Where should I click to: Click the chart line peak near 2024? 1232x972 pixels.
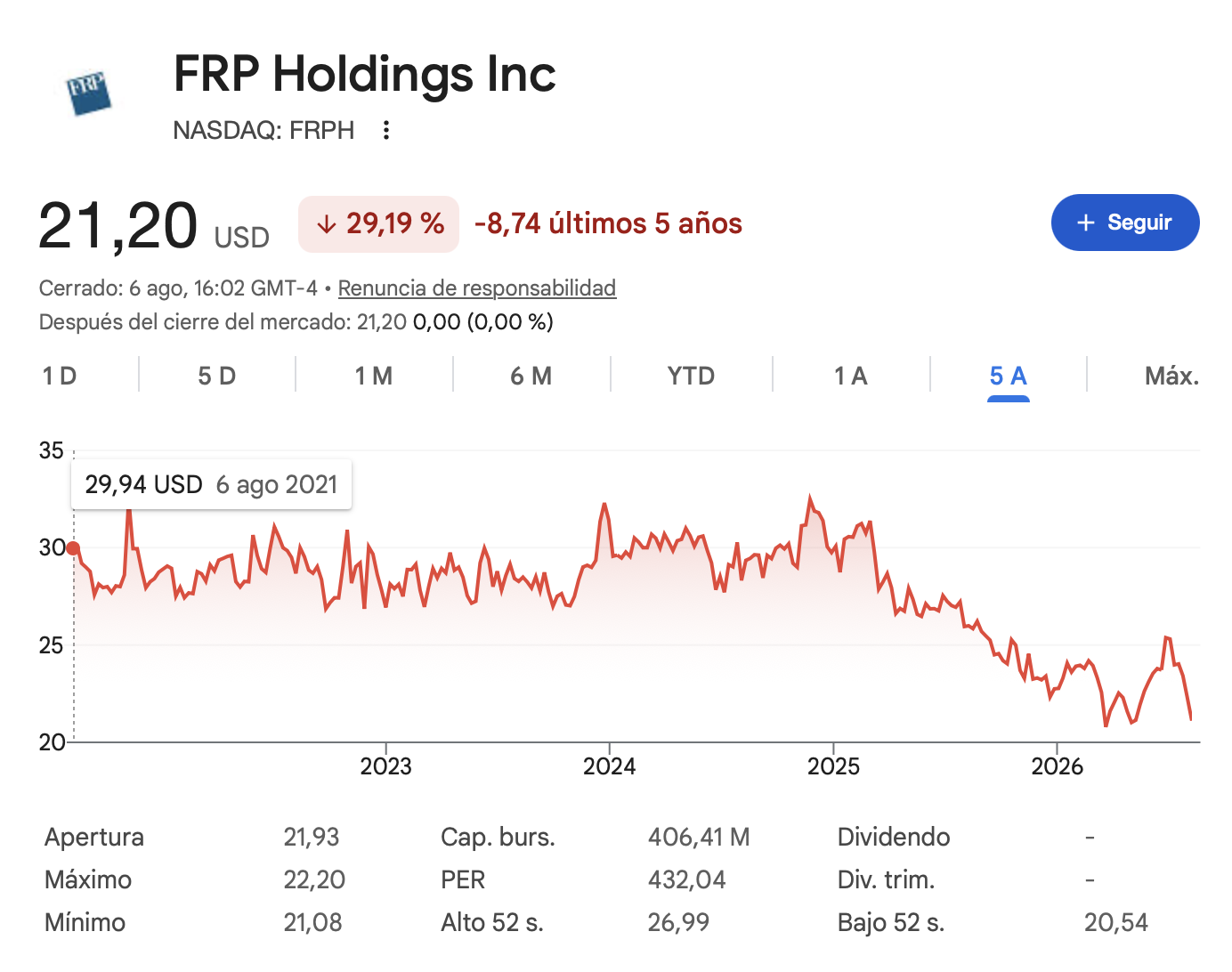click(604, 505)
